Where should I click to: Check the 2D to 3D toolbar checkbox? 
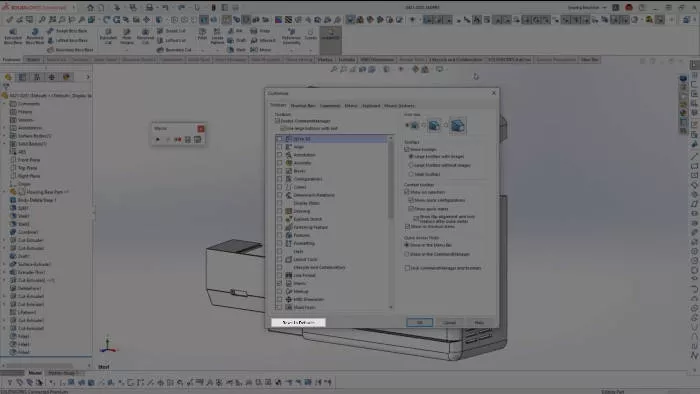click(x=279, y=139)
